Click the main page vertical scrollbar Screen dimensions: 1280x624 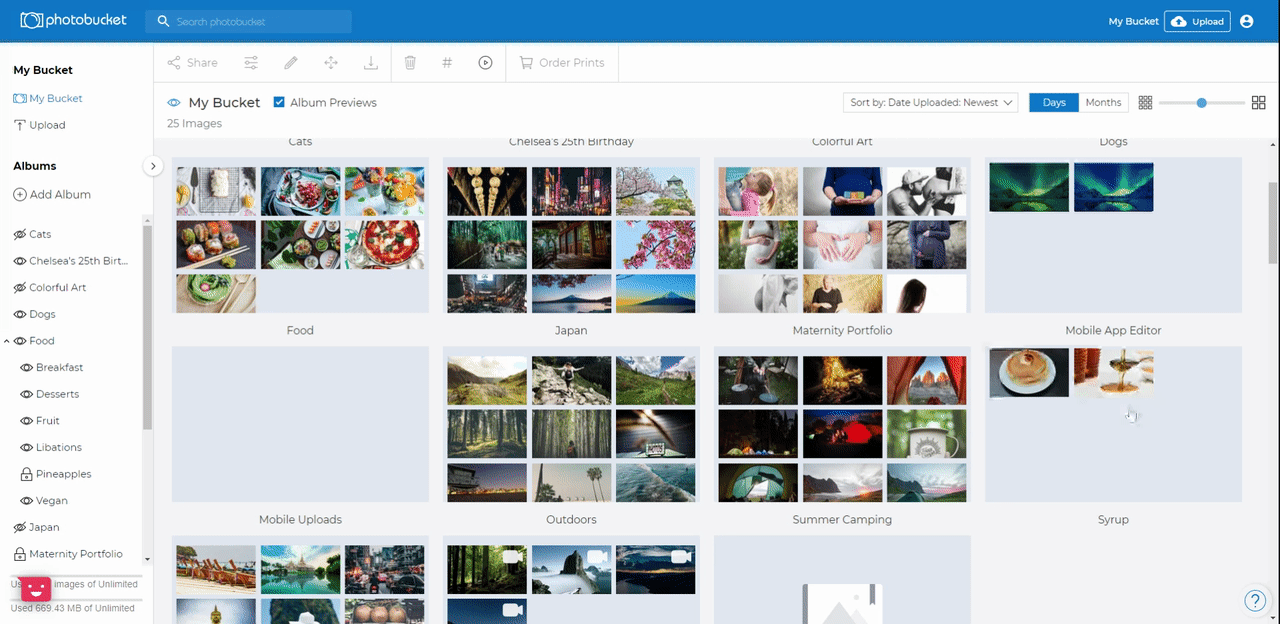point(1273,222)
